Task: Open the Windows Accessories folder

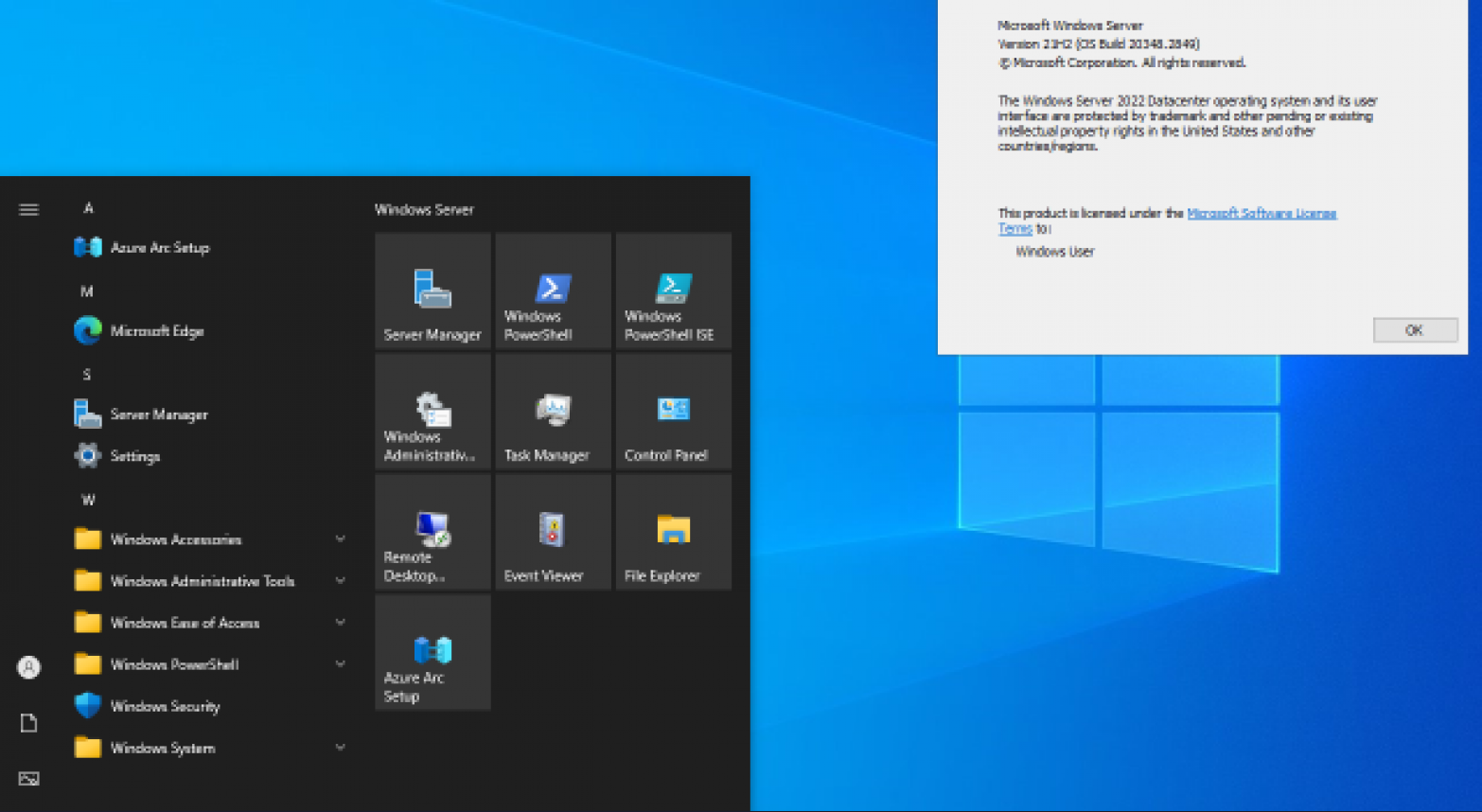Action: click(210, 539)
